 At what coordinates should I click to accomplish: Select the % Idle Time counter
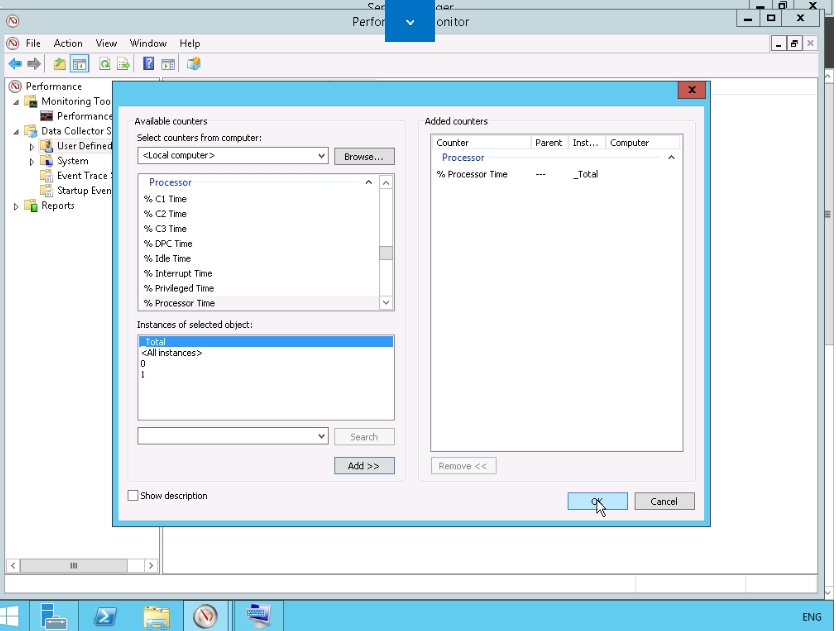point(167,259)
